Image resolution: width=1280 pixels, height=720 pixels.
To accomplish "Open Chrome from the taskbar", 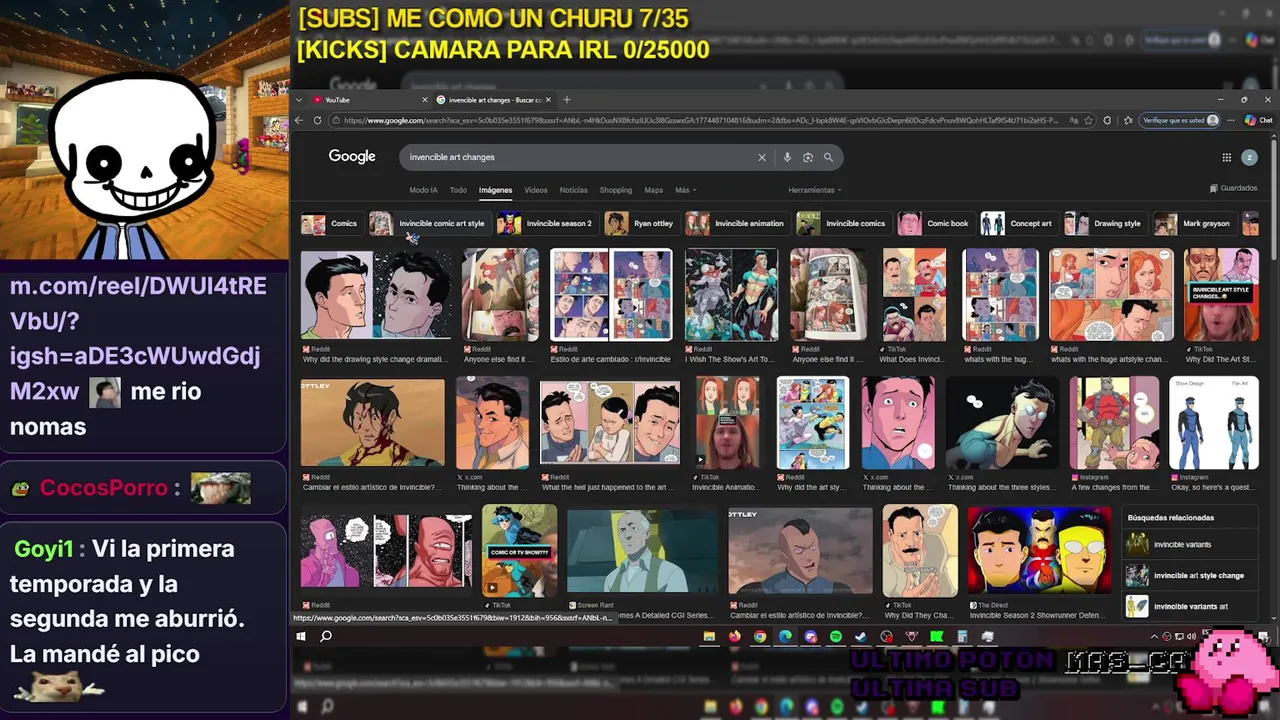I will point(760,636).
